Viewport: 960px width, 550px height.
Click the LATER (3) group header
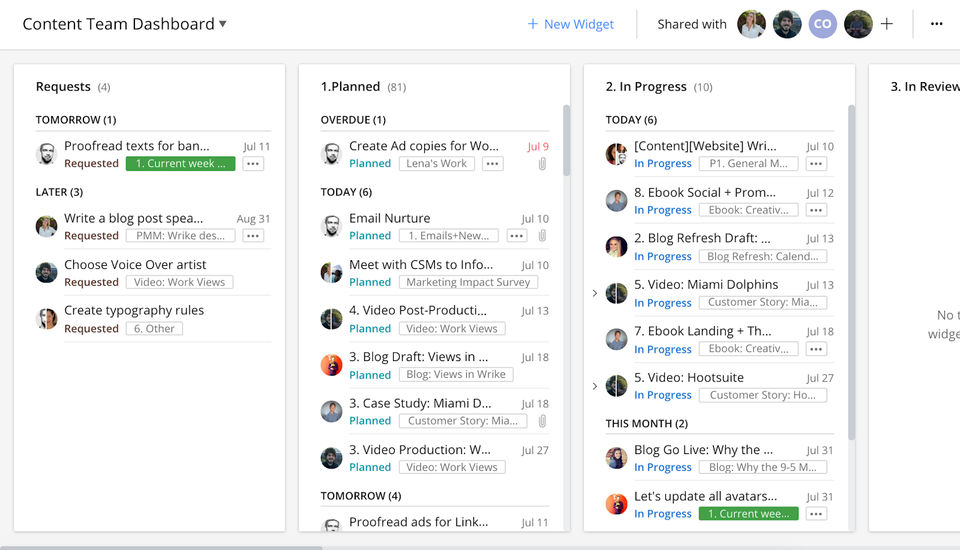(59, 192)
